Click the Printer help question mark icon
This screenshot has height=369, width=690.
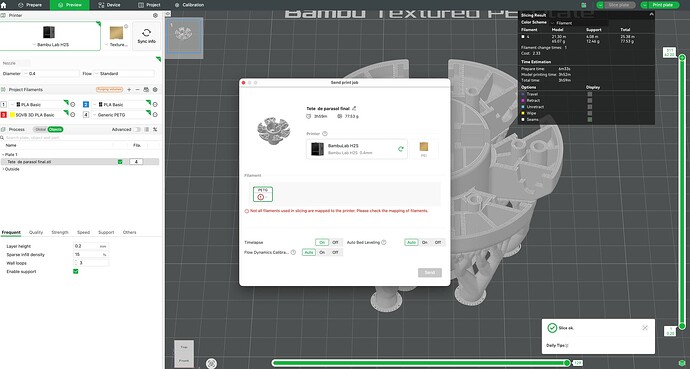[325, 134]
